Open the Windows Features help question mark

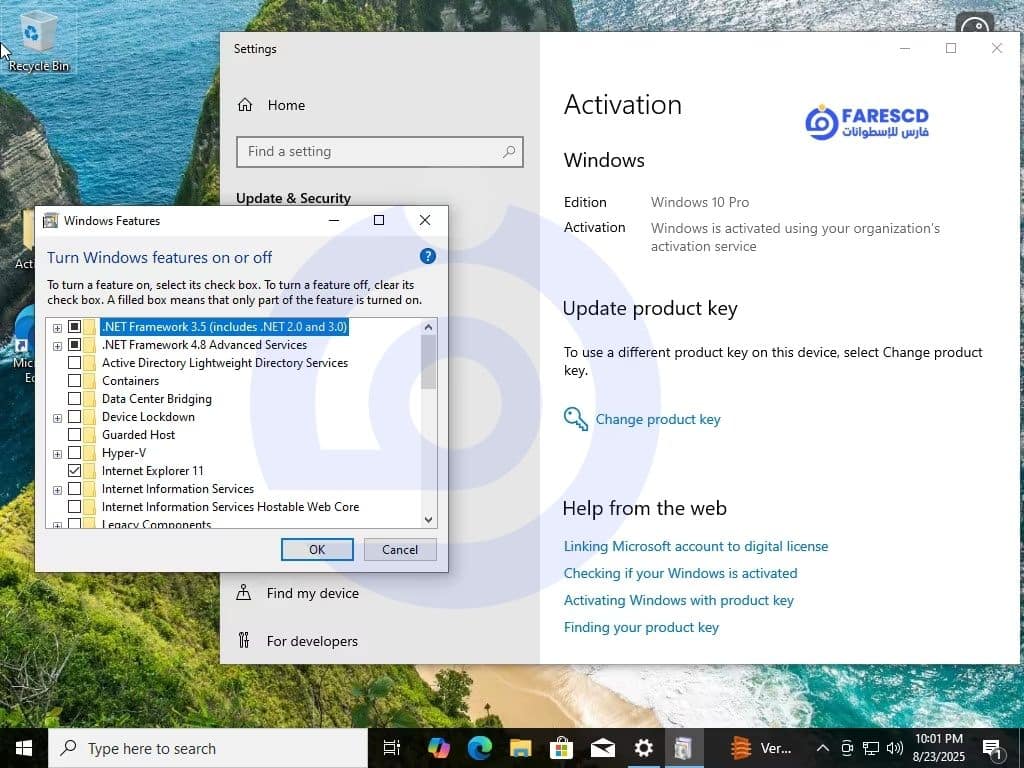pos(428,256)
